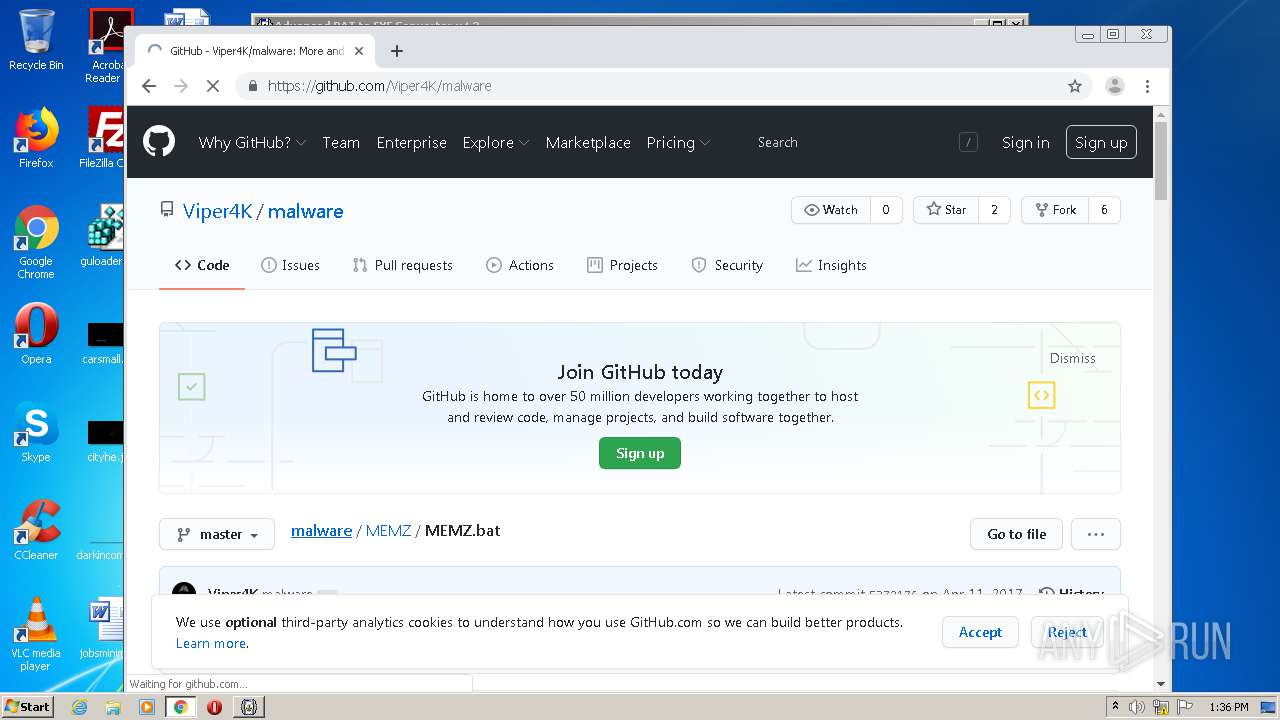
Task: Stop page loading with the X button
Action: pyautogui.click(x=212, y=86)
